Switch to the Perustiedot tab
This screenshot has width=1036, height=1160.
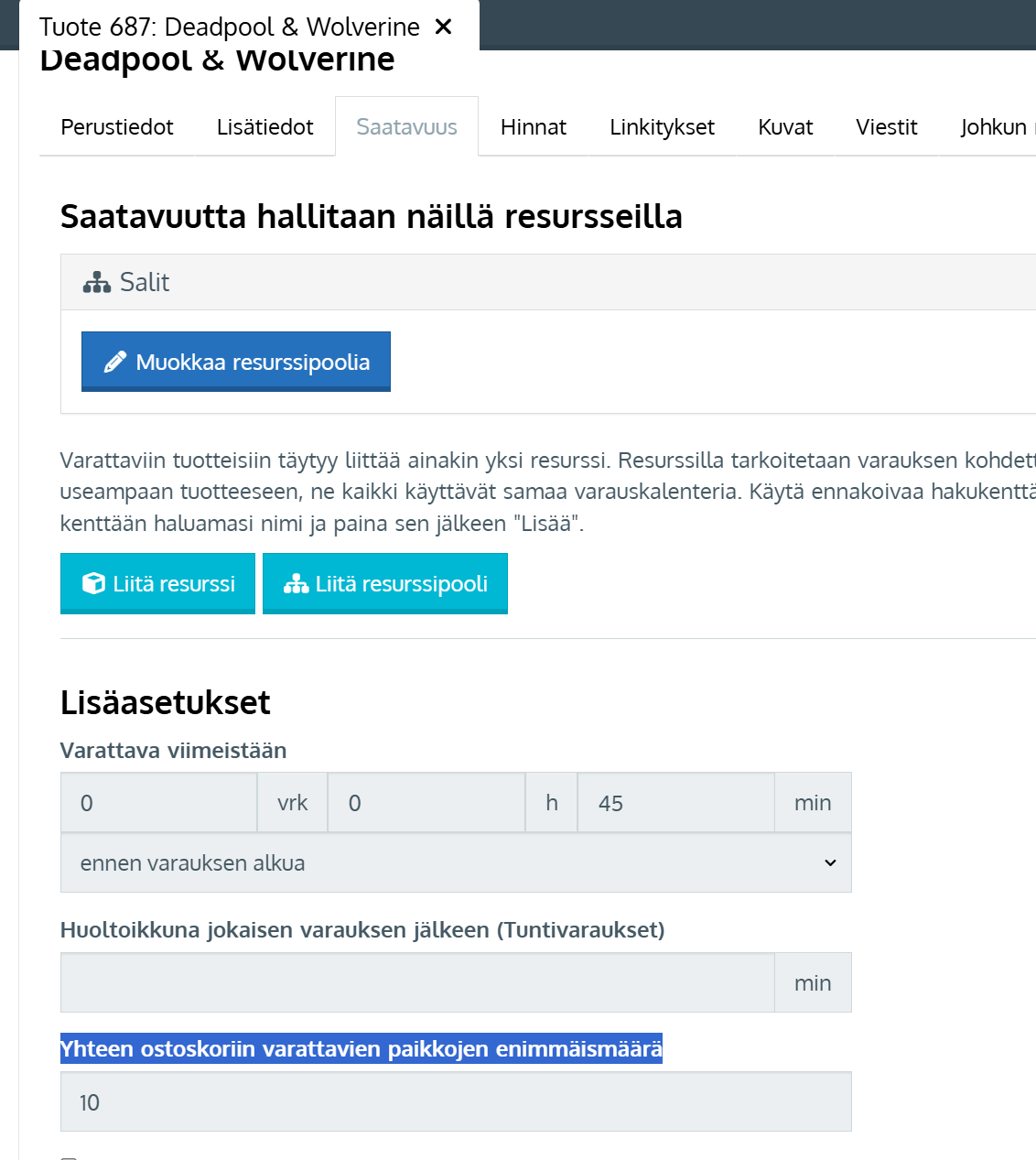coord(117,127)
